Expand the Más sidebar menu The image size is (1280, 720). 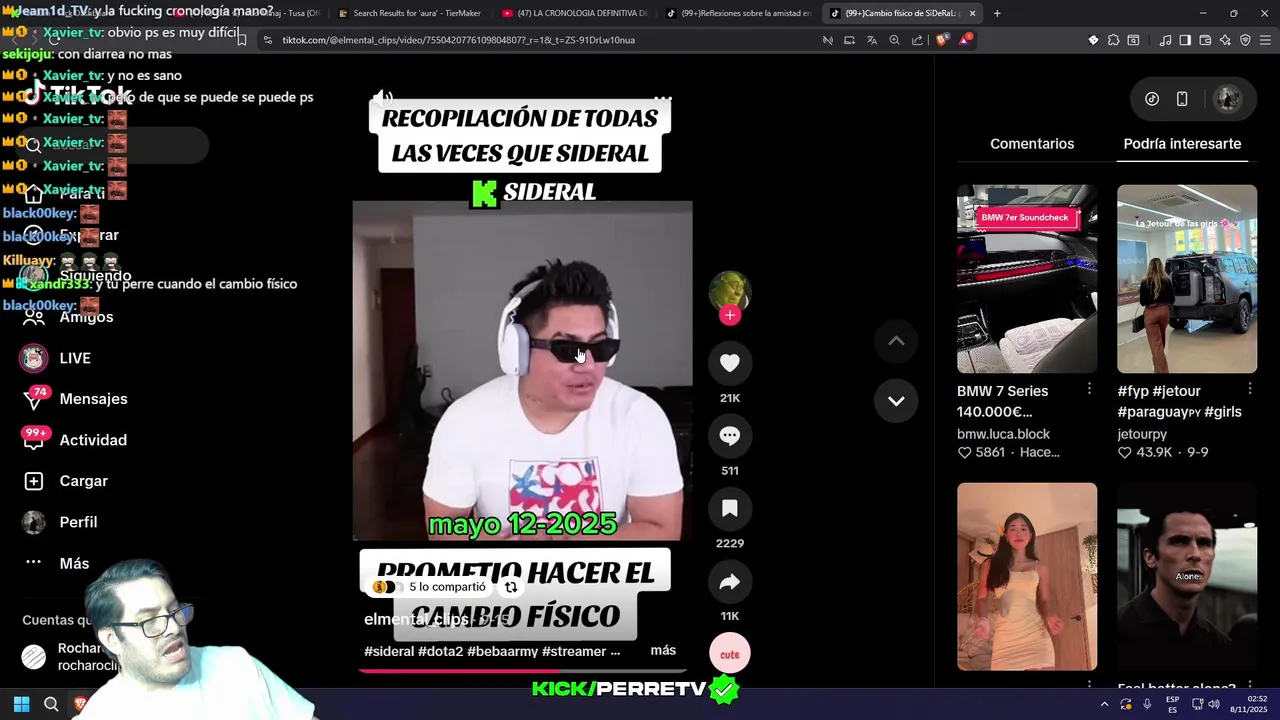coord(58,563)
